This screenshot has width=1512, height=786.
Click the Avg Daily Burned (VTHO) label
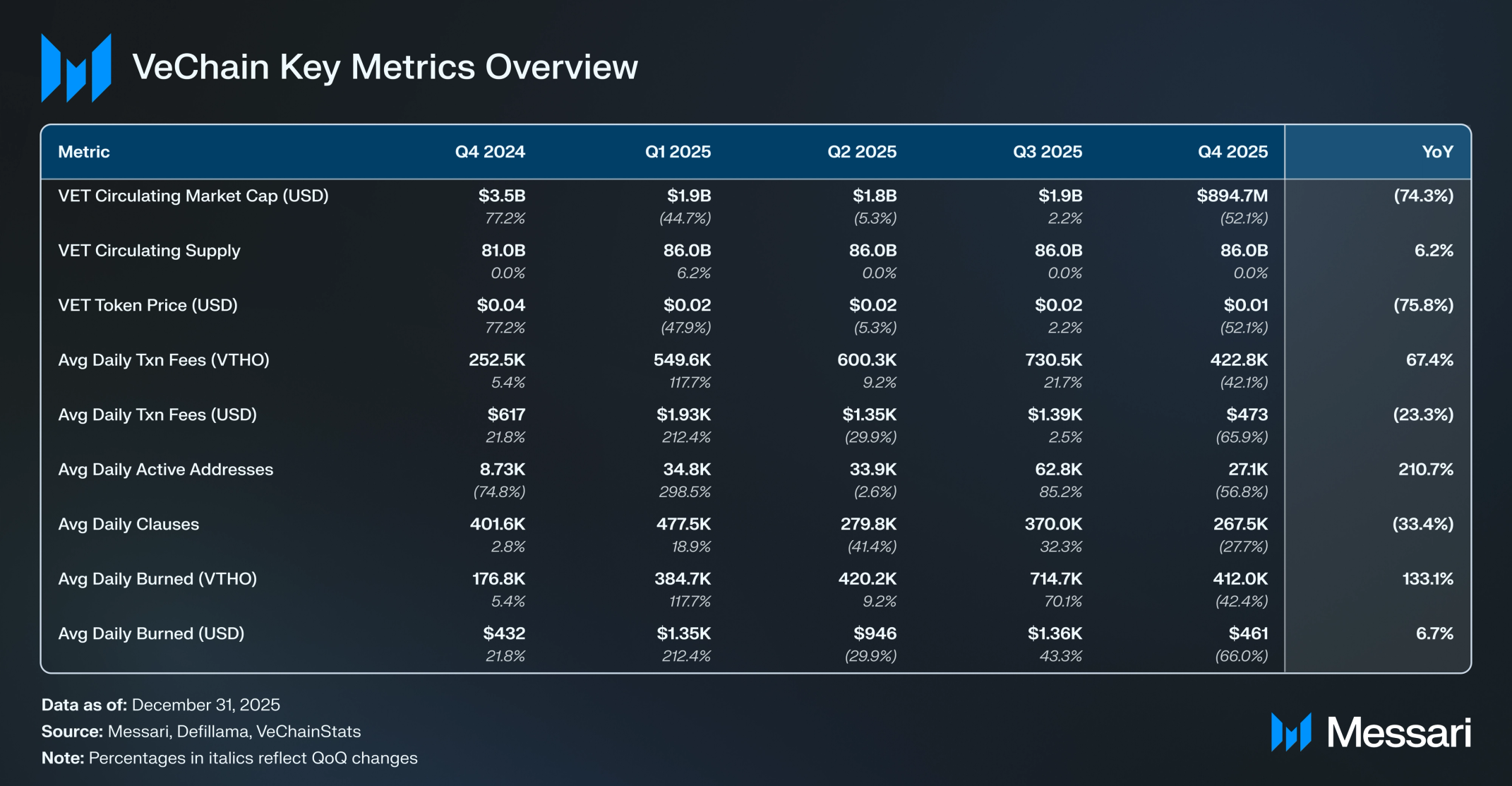point(157,579)
